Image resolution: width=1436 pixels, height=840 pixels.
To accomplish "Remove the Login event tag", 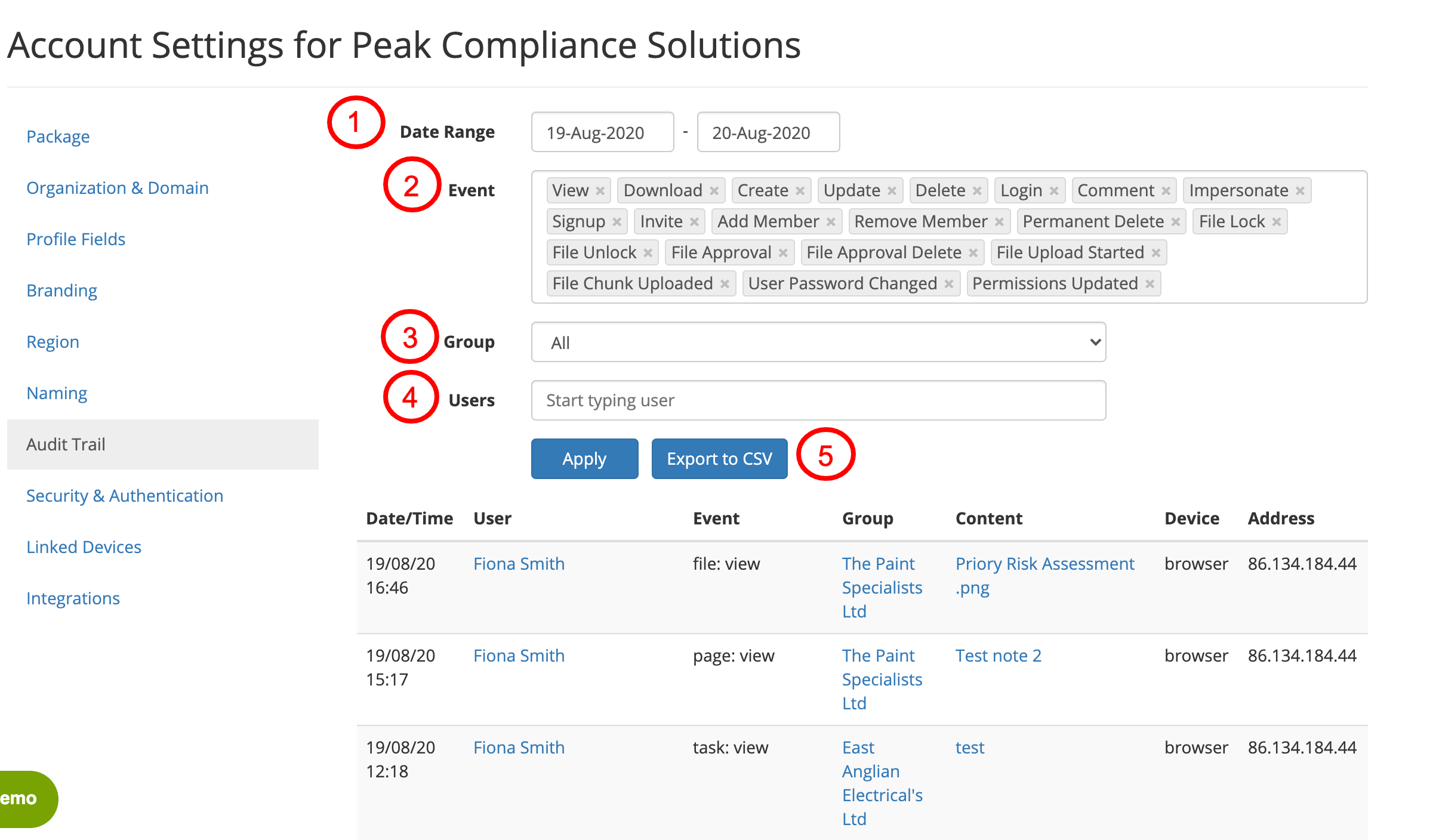I will pos(1054,191).
